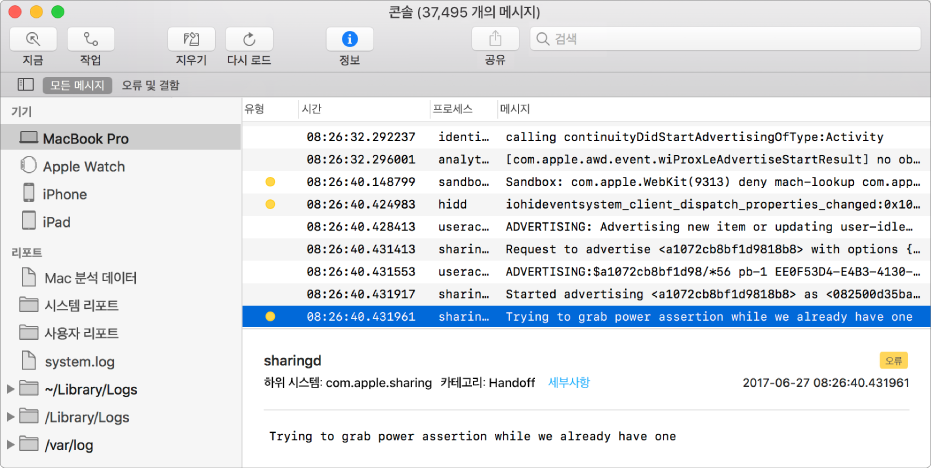Click the 공유 (Share) toolbar icon
This screenshot has width=931, height=468.
[x=495, y=39]
